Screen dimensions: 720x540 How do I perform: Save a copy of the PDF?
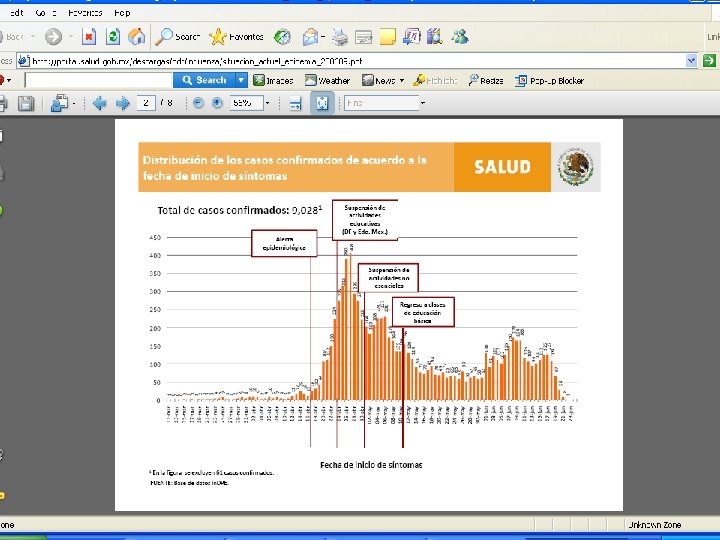coord(26,103)
